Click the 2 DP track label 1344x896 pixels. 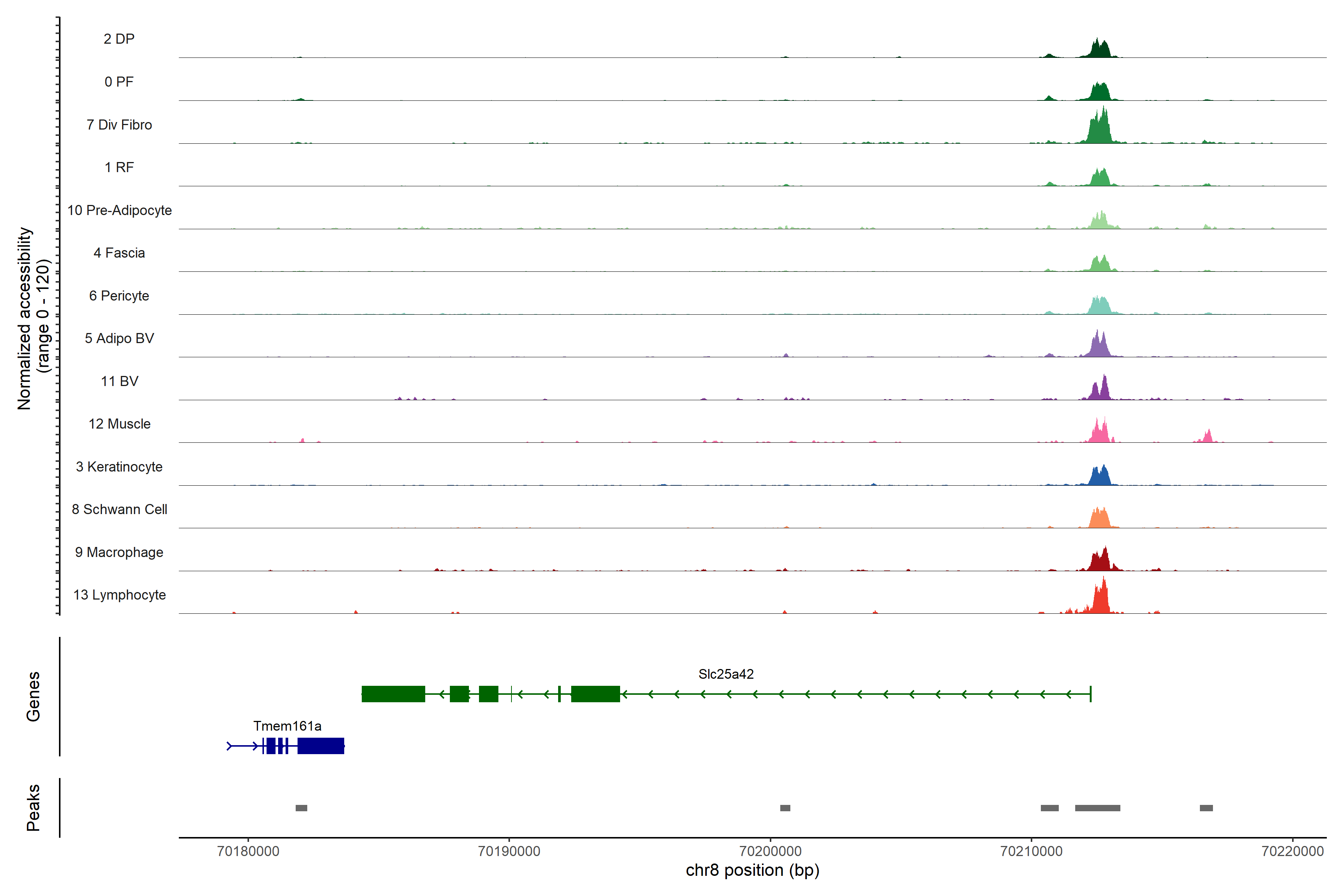coord(119,39)
